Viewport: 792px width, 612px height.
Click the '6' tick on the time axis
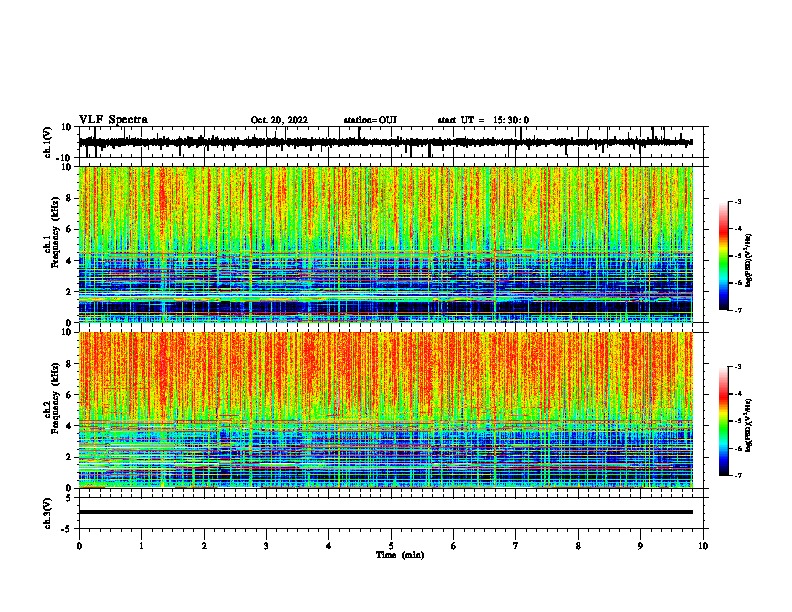coord(454,546)
